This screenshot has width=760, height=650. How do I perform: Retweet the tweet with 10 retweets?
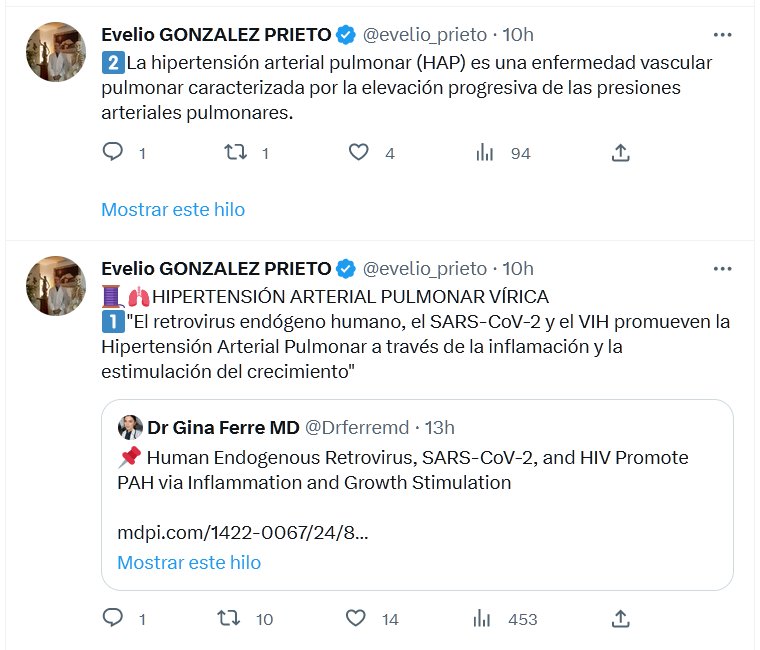tap(231, 618)
